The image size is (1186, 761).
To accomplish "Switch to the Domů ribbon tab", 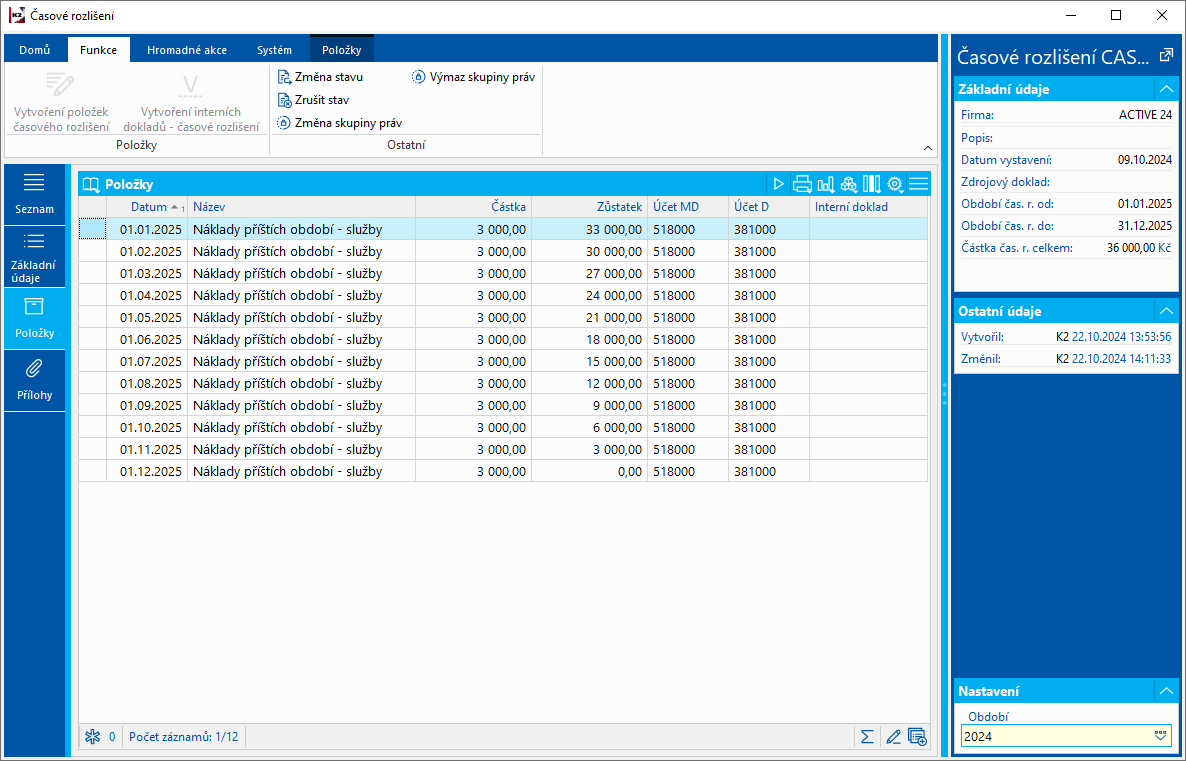I will pyautogui.click(x=35, y=50).
